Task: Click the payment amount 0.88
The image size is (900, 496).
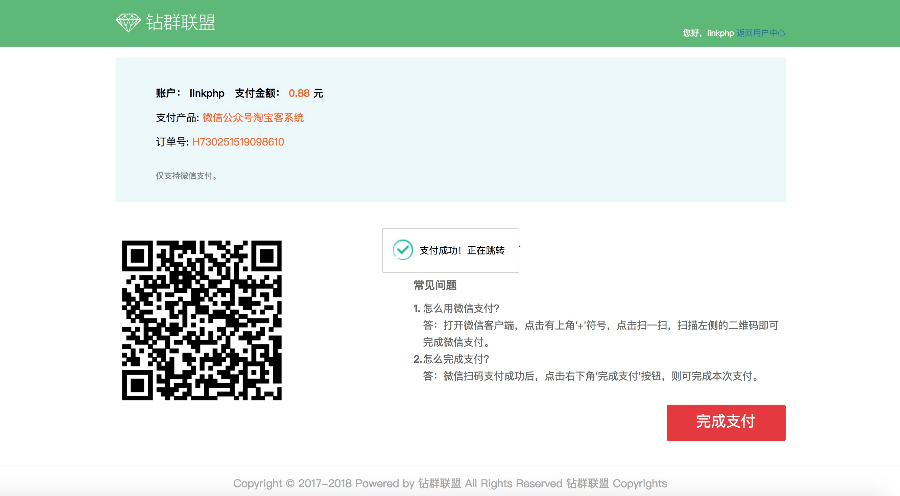Action: pos(299,93)
